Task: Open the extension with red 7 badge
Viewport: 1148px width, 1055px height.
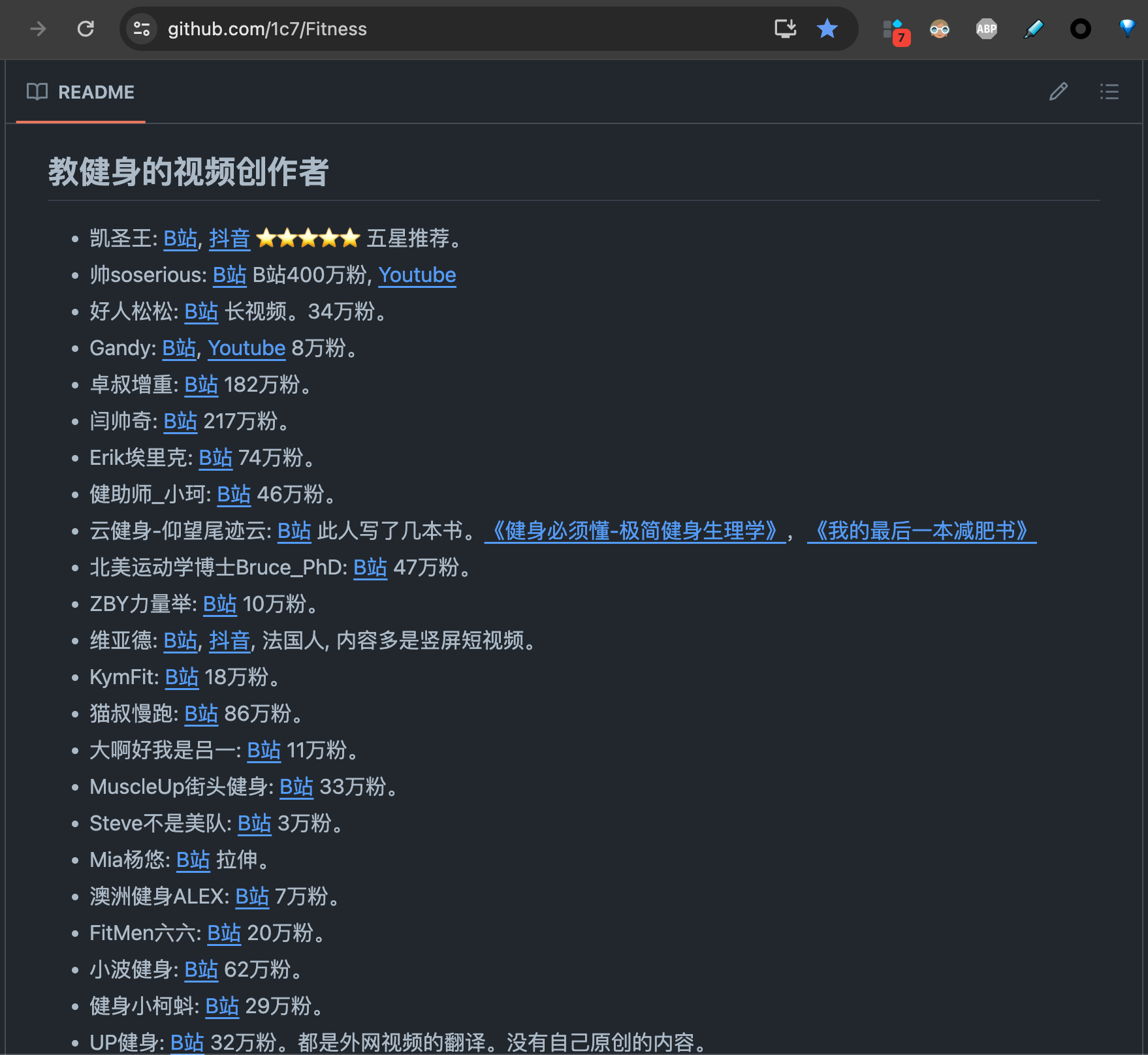Action: click(895, 30)
